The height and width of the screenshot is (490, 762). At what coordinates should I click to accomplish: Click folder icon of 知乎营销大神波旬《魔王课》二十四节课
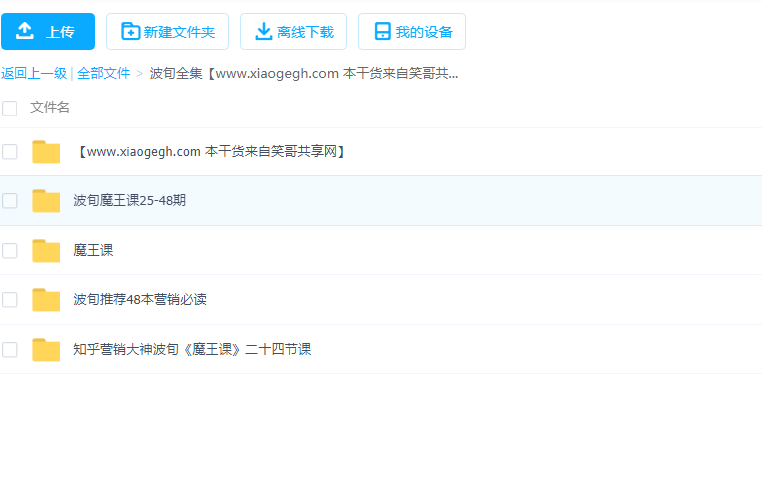[46, 350]
